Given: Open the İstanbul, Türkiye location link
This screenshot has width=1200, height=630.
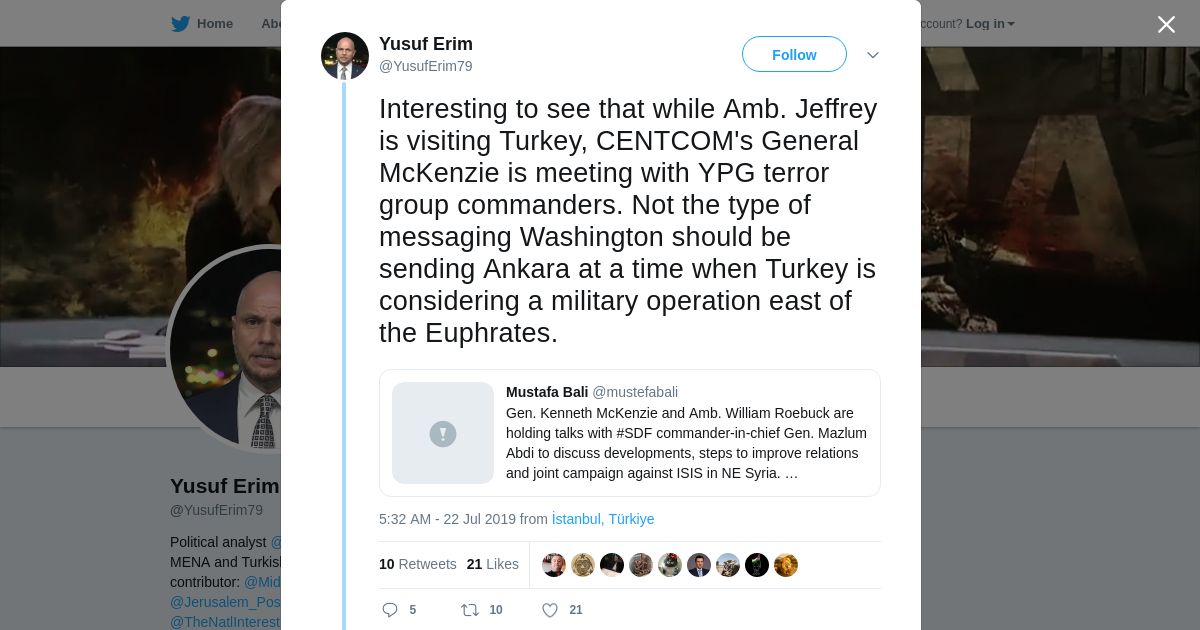Looking at the screenshot, I should [603, 519].
